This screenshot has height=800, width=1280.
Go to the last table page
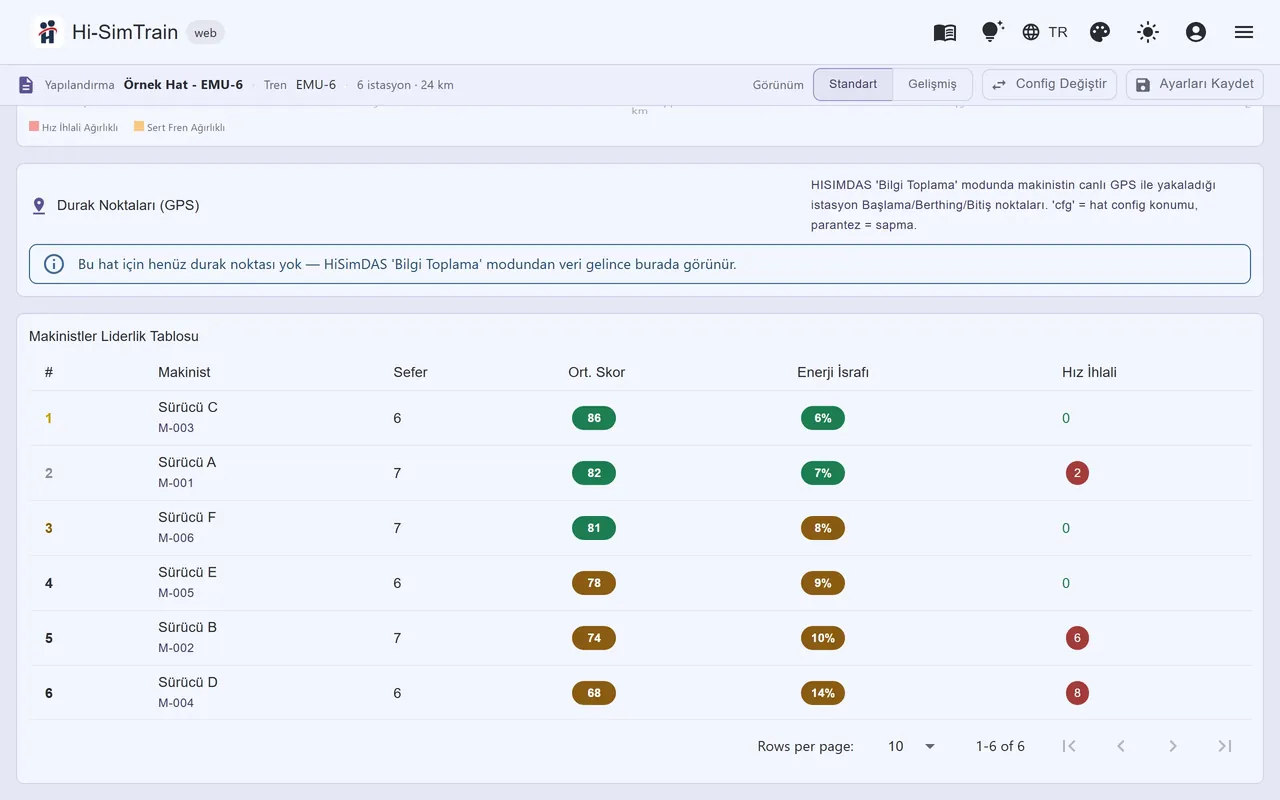click(x=1225, y=746)
